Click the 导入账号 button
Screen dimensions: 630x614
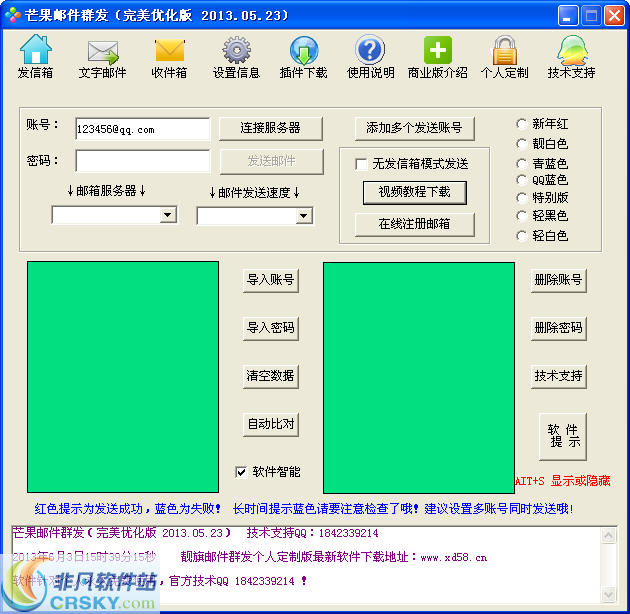coord(271,280)
